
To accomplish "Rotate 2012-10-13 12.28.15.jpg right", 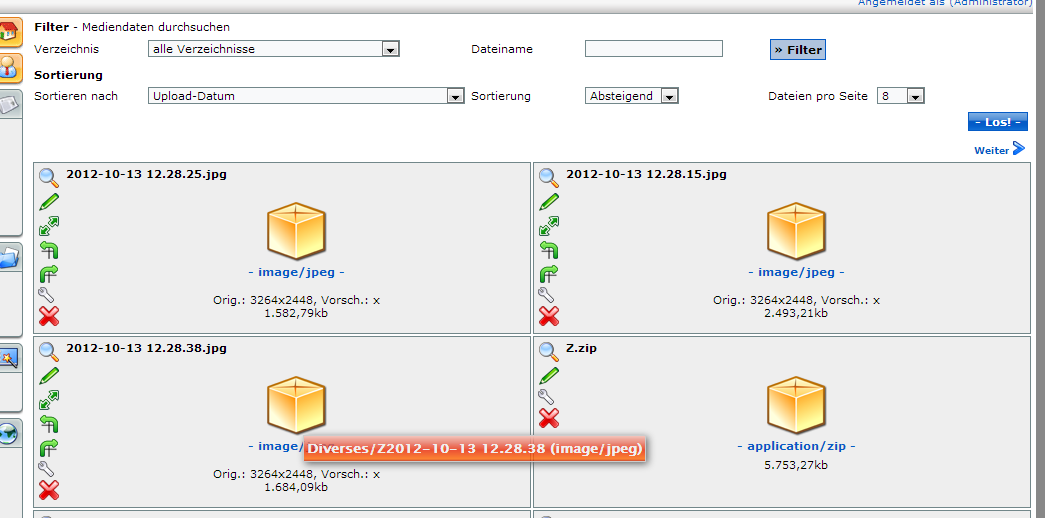I will coord(548,273).
